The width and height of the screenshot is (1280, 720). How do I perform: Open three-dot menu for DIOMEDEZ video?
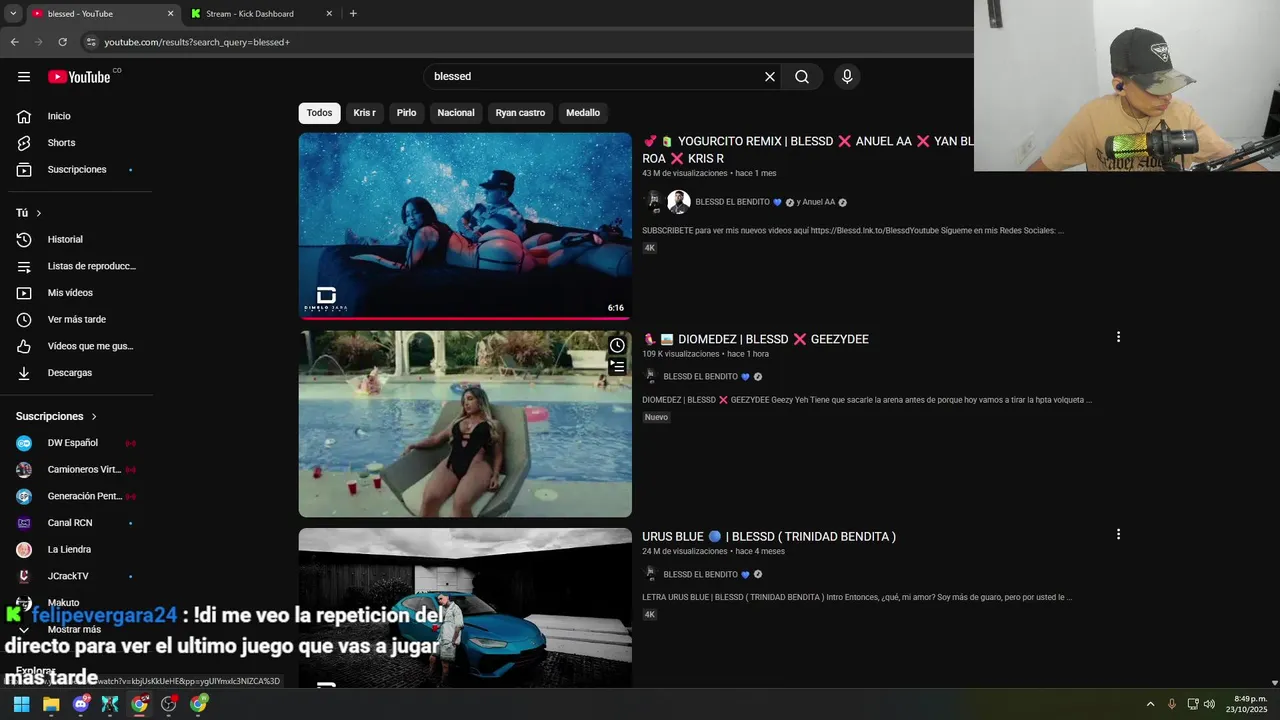1118,338
